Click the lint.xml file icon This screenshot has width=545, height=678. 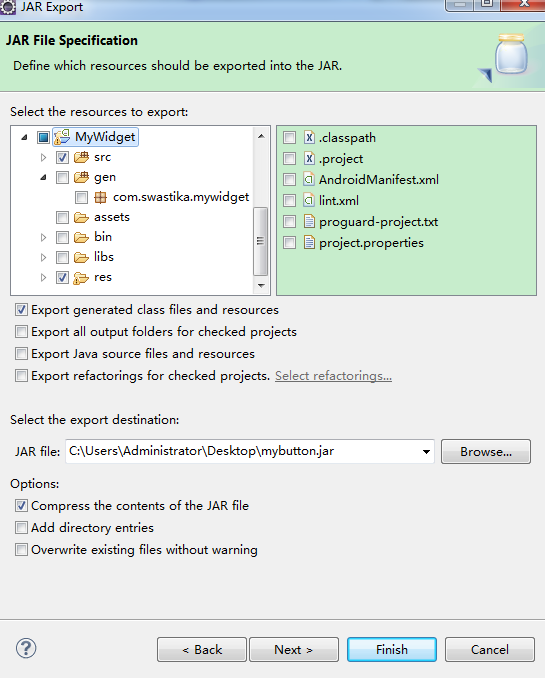[309, 200]
